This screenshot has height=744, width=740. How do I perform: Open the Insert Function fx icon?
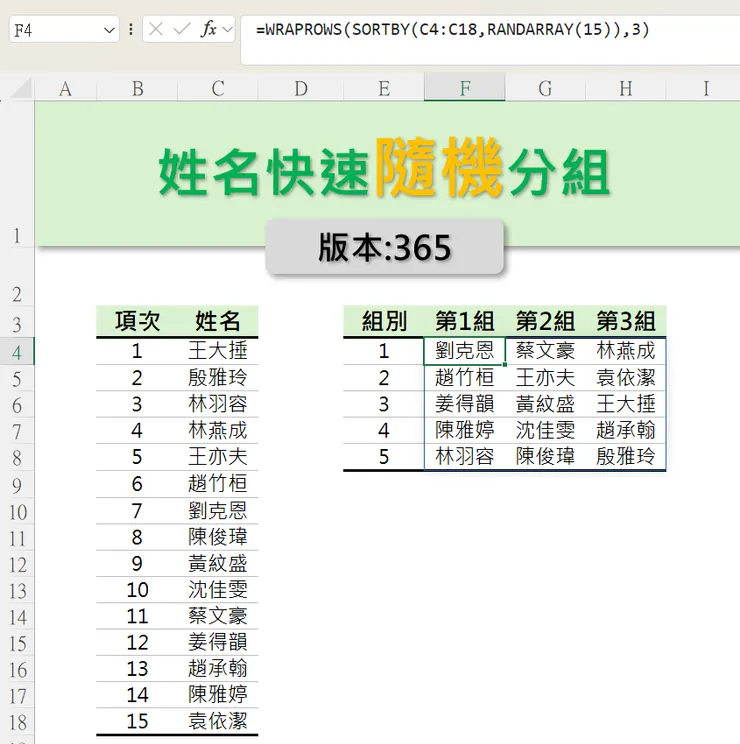tap(209, 29)
